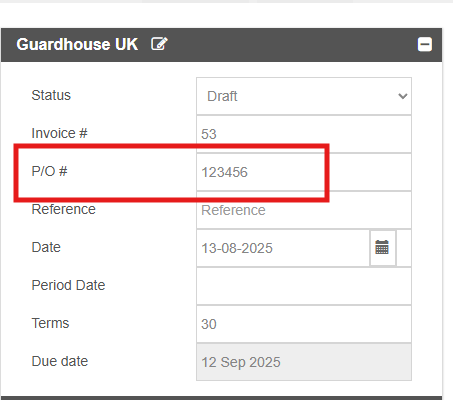Click the P/O # label text
The width and height of the screenshot is (453, 400).
pyautogui.click(x=49, y=171)
